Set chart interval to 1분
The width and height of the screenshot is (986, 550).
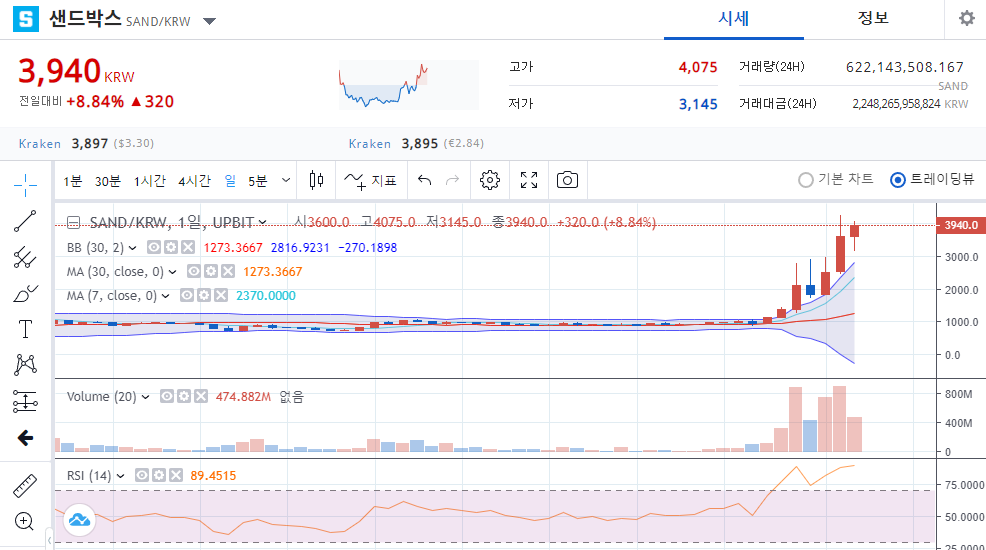(x=72, y=181)
